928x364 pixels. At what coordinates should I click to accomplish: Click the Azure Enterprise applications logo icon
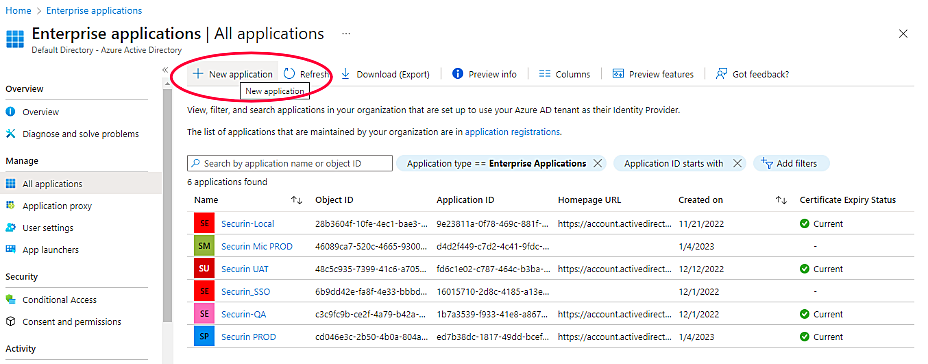[15, 38]
